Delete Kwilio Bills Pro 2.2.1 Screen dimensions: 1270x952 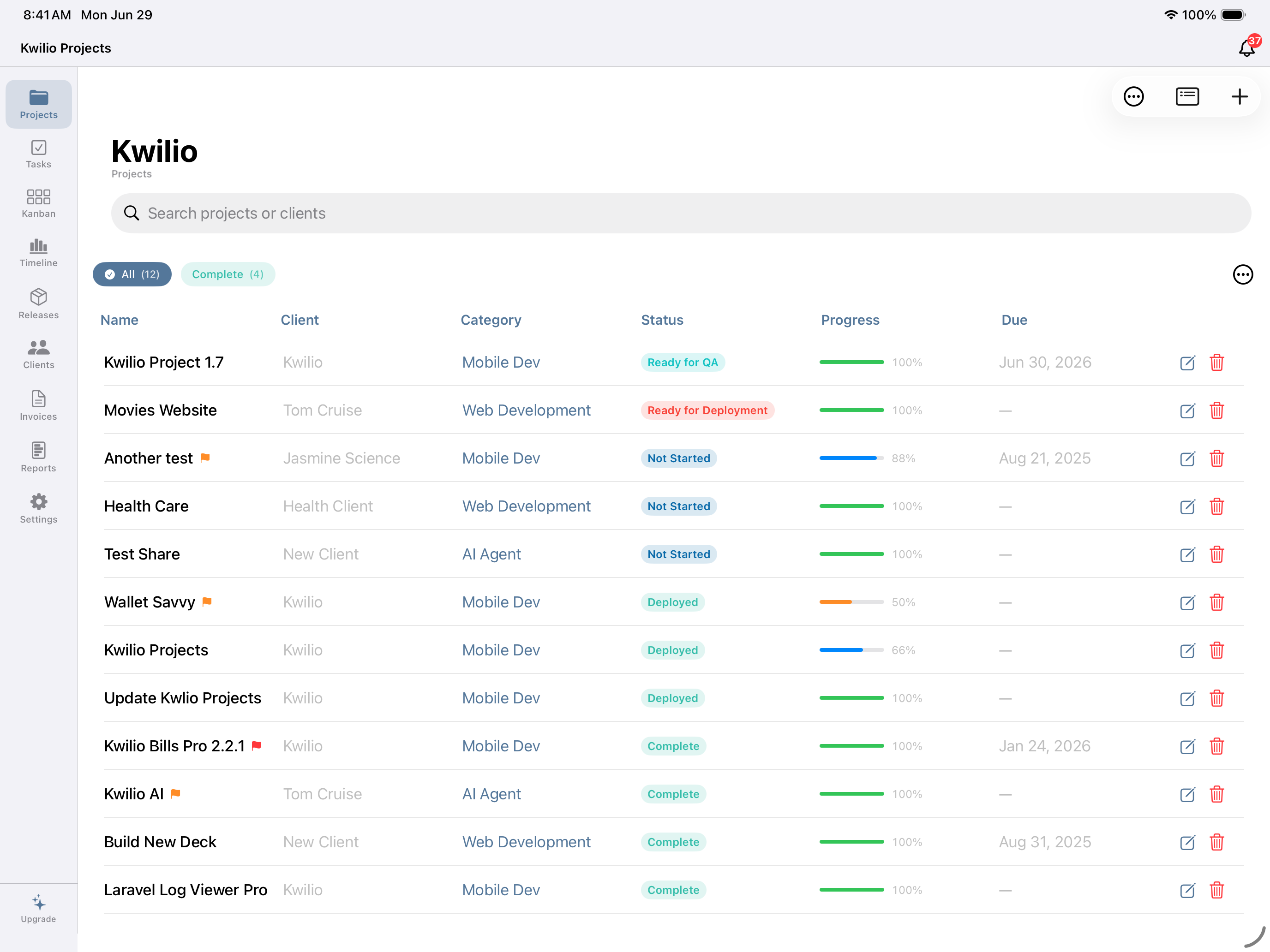click(x=1216, y=747)
